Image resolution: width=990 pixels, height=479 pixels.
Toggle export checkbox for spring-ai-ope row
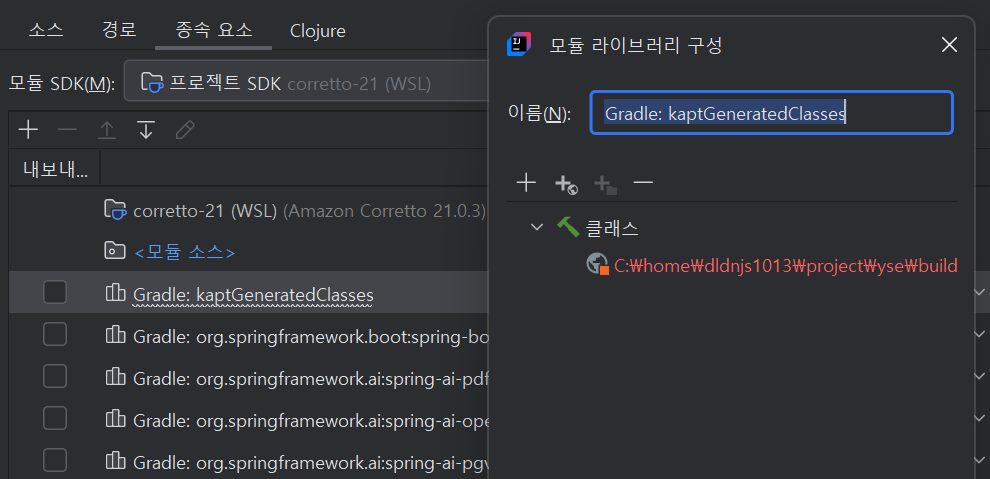coord(55,418)
